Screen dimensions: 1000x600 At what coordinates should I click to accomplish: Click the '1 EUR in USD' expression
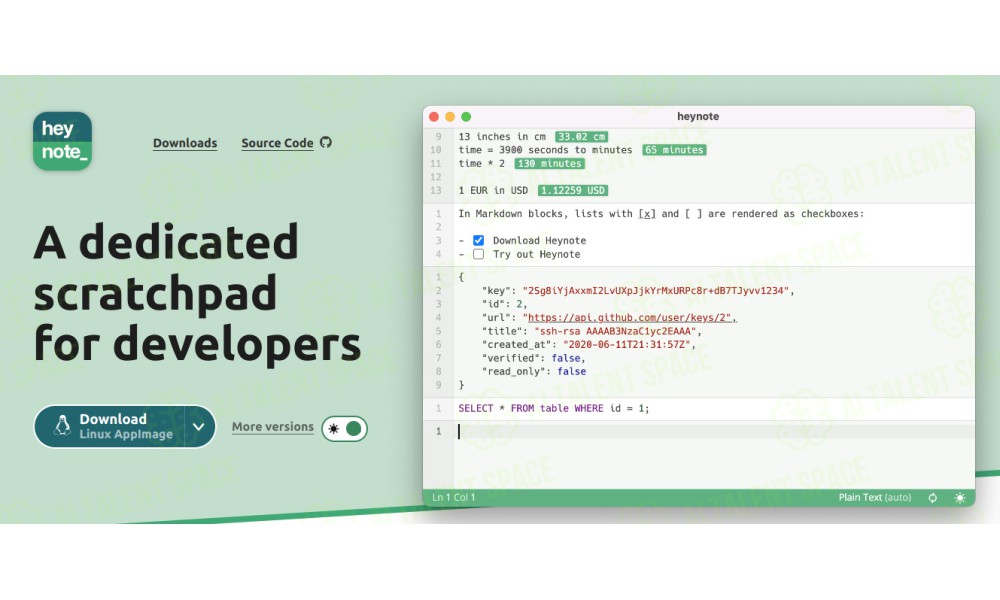tap(493, 190)
